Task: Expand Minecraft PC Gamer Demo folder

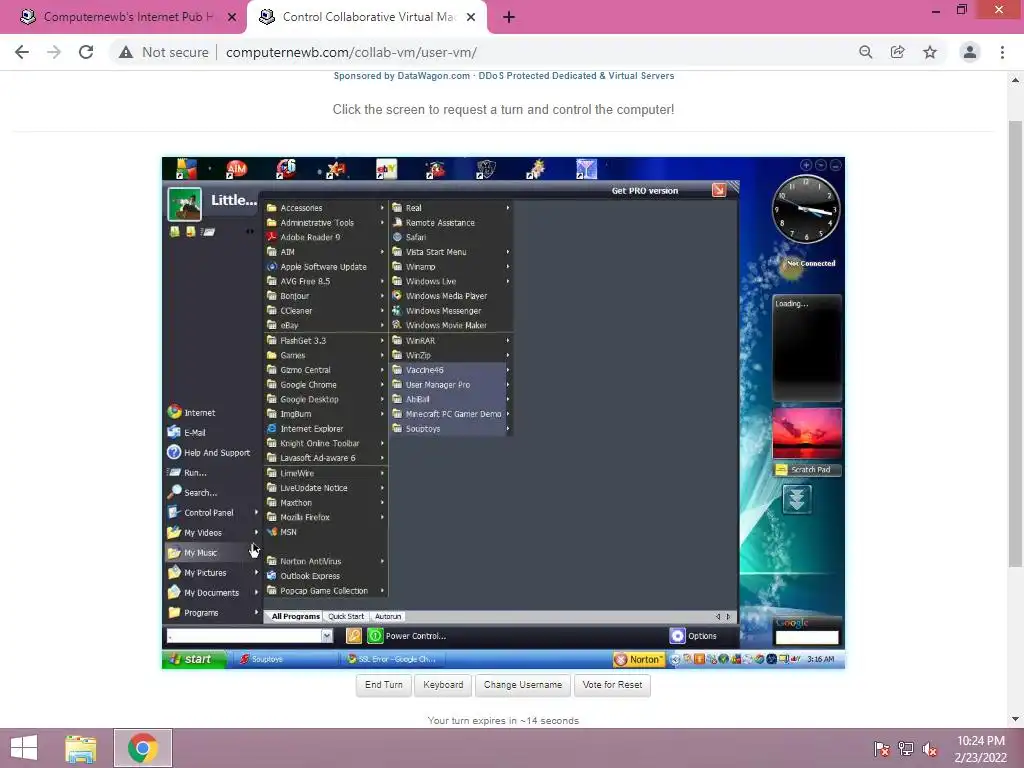Action: [450, 414]
